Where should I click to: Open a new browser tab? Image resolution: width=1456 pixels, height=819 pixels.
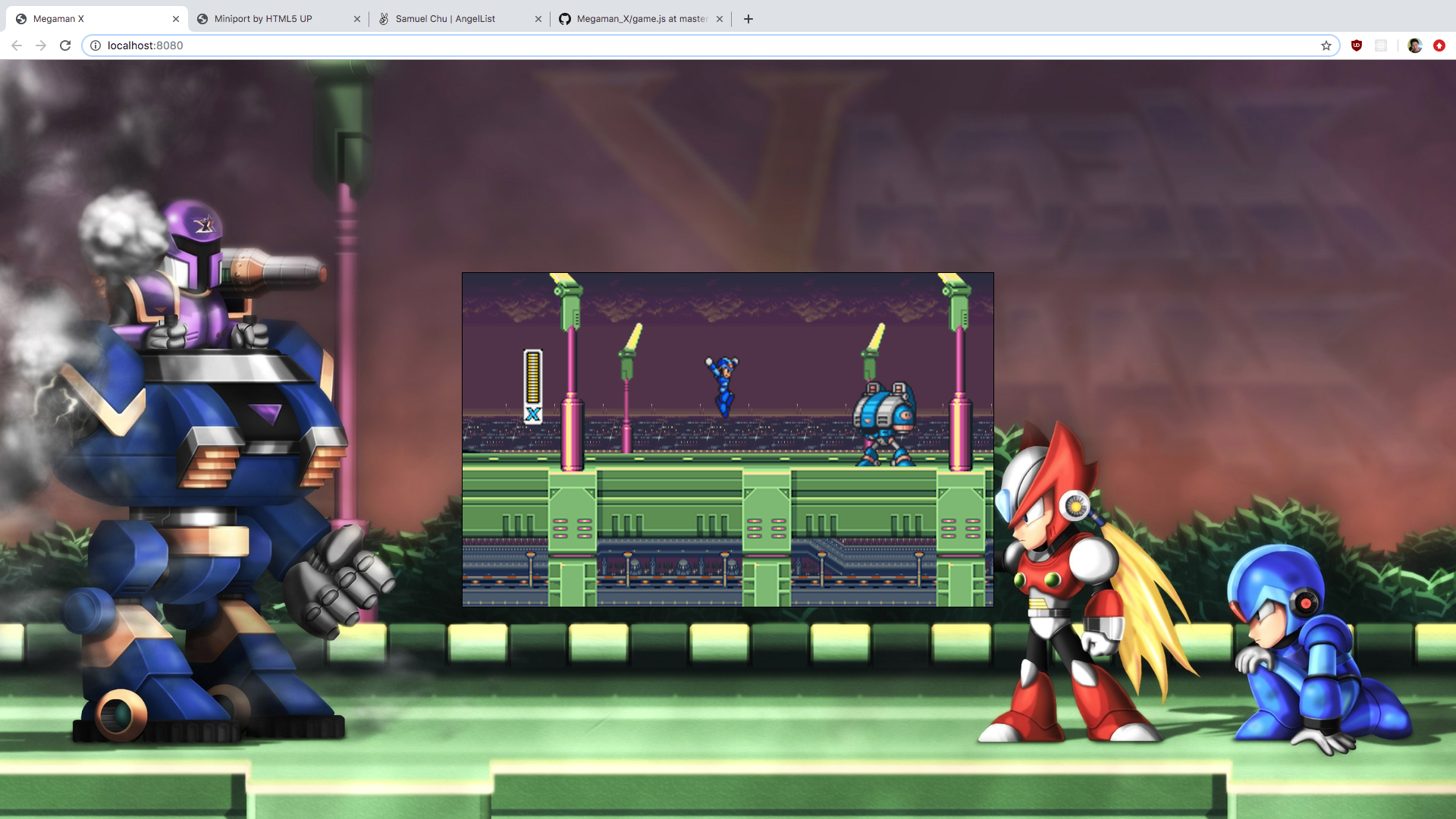(748, 19)
